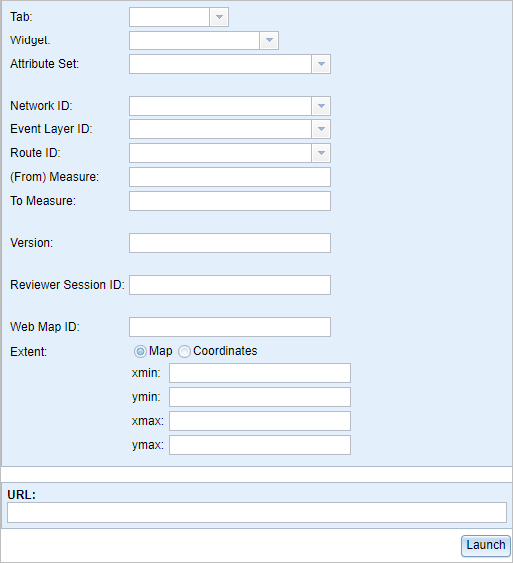The image size is (513, 563).
Task: Expand the Widget dropdown list
Action: [x=269, y=40]
